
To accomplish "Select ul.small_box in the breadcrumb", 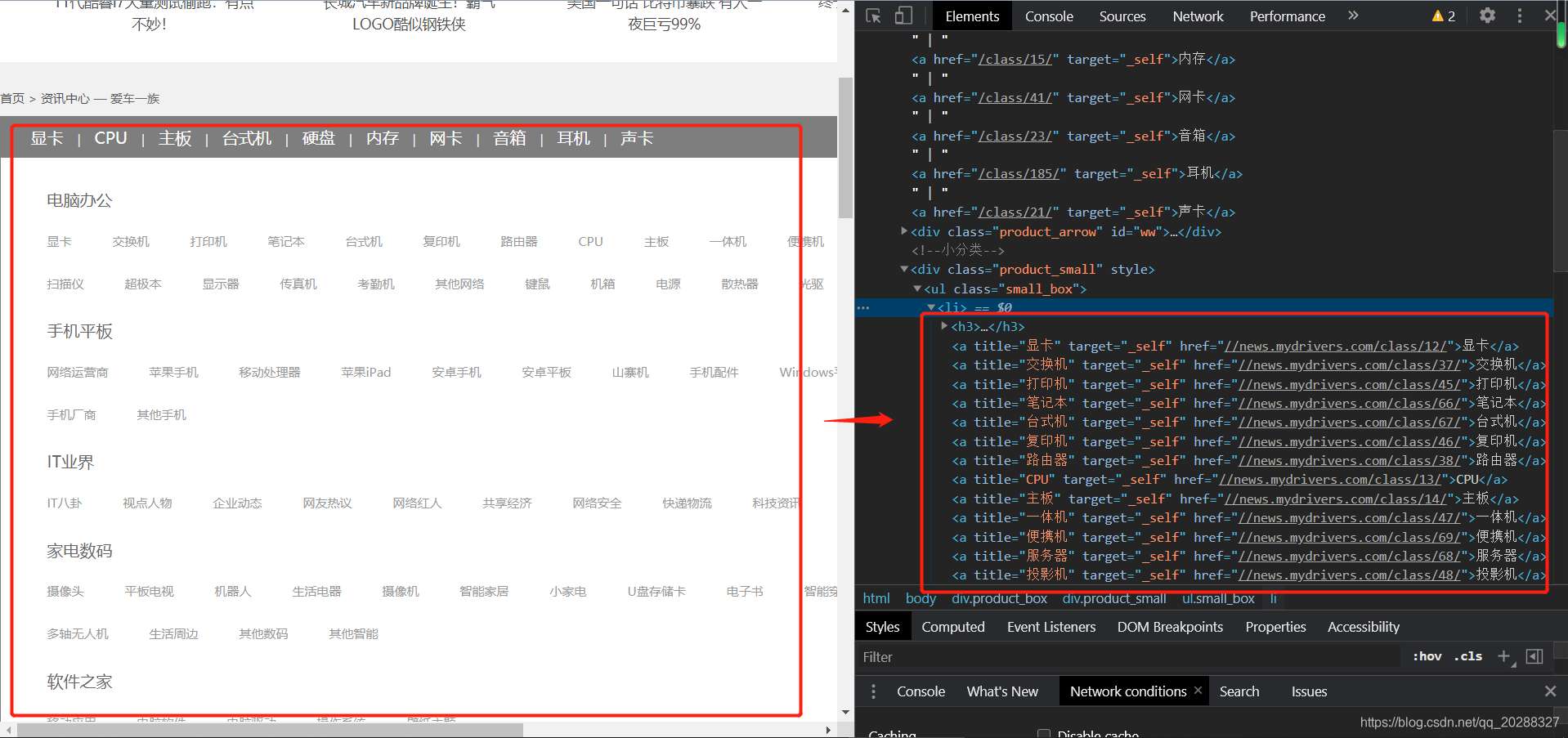I will [1218, 598].
